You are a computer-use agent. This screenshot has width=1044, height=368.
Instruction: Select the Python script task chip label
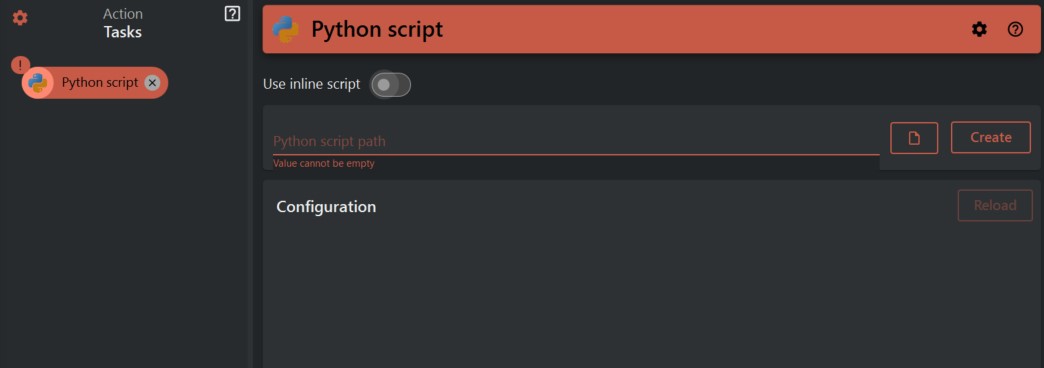coord(100,83)
